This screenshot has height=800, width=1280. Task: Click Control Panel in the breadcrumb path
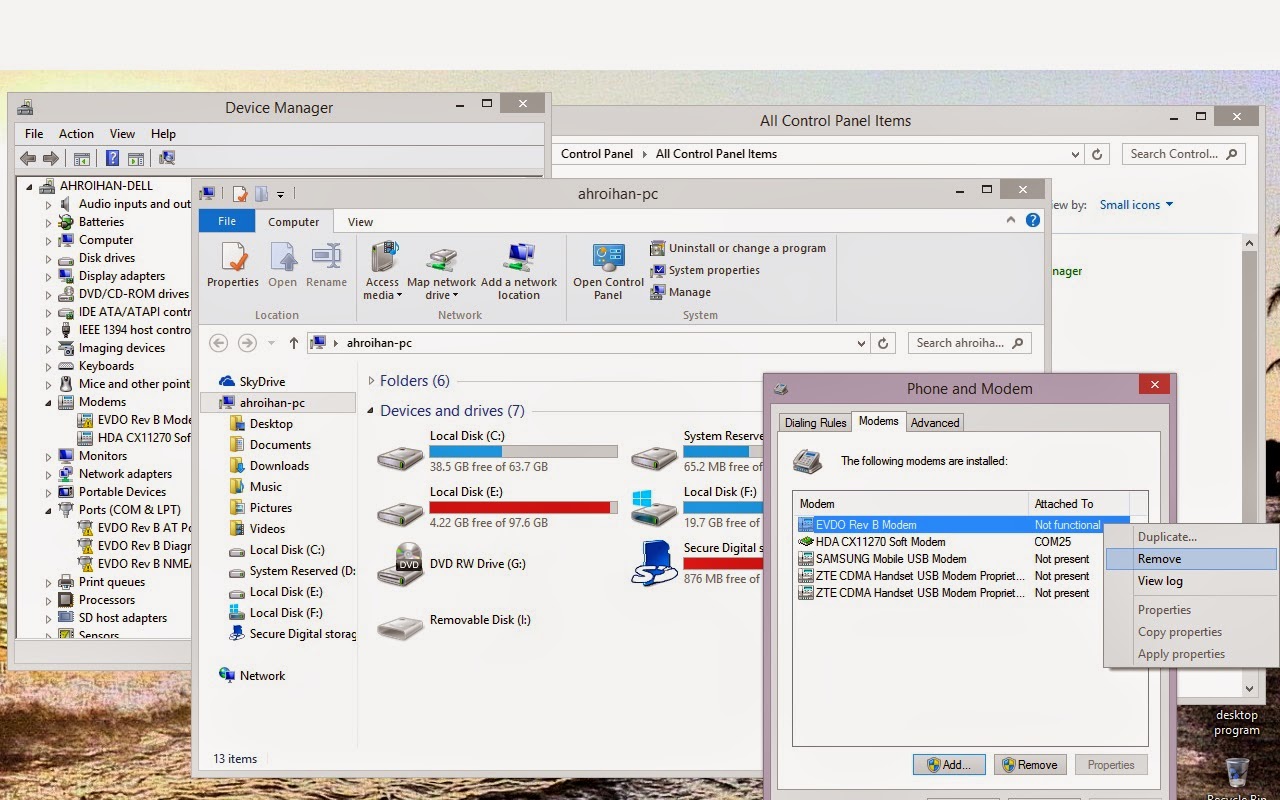click(x=597, y=154)
